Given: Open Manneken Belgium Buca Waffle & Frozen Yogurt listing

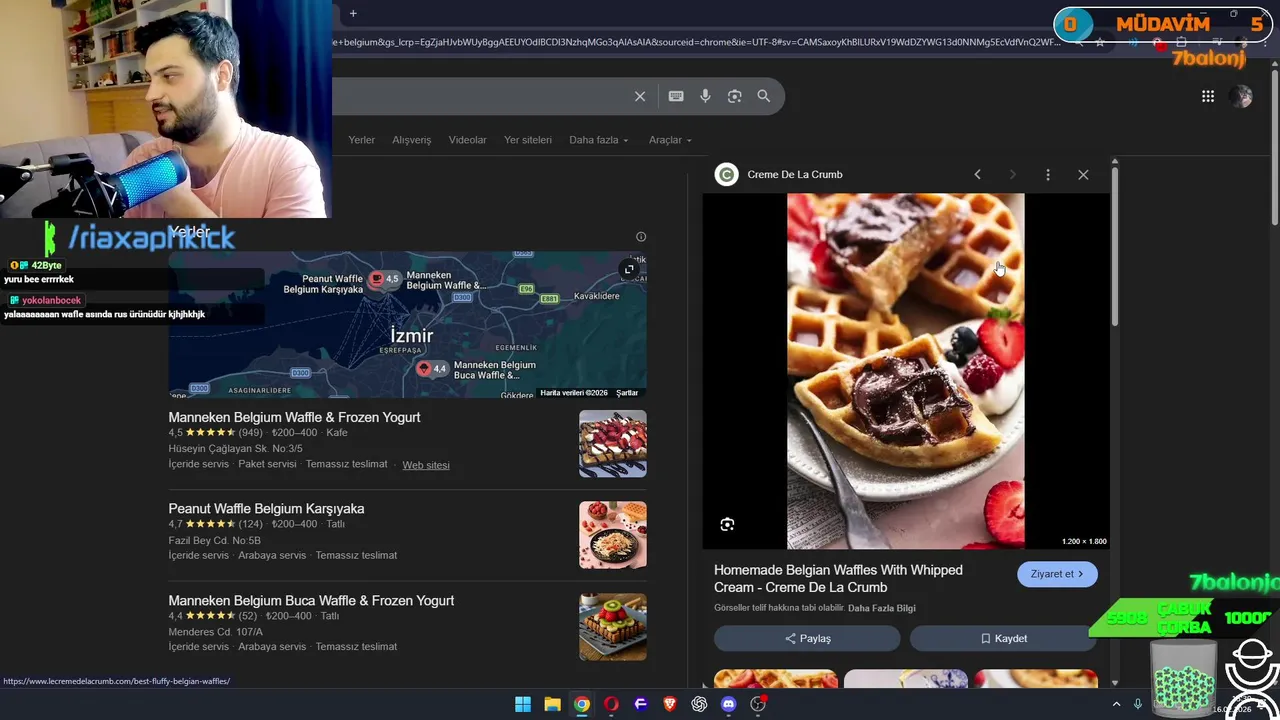Looking at the screenshot, I should pos(311,601).
